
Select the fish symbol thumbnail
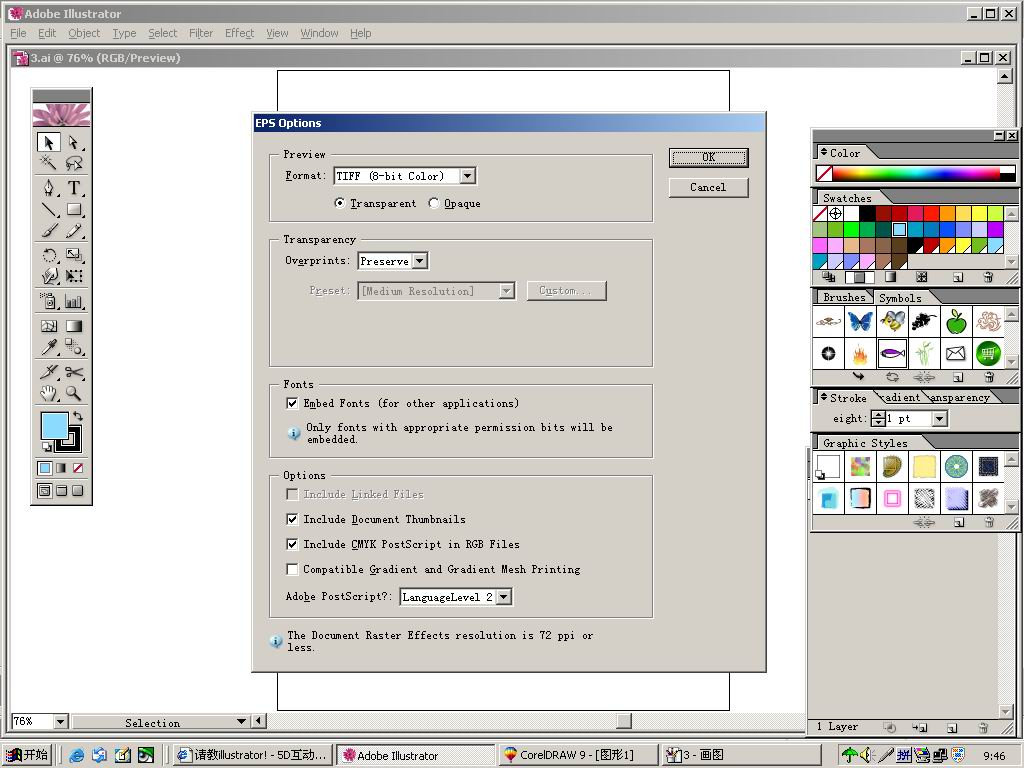click(892, 354)
